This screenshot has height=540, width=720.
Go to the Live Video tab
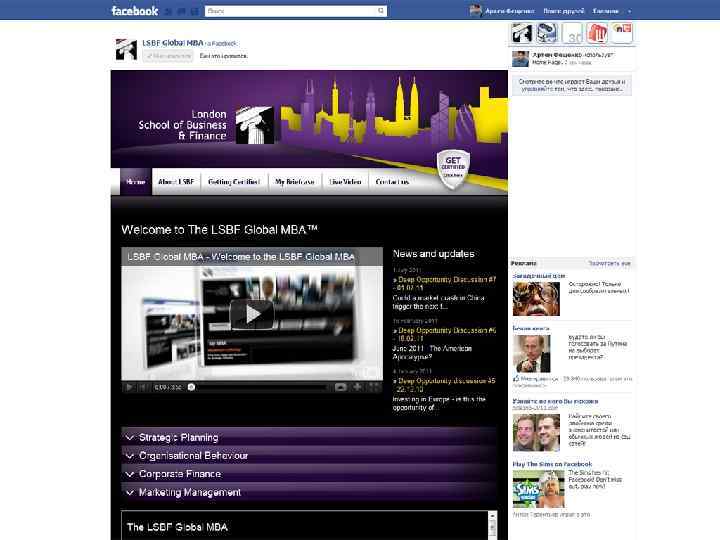point(345,182)
